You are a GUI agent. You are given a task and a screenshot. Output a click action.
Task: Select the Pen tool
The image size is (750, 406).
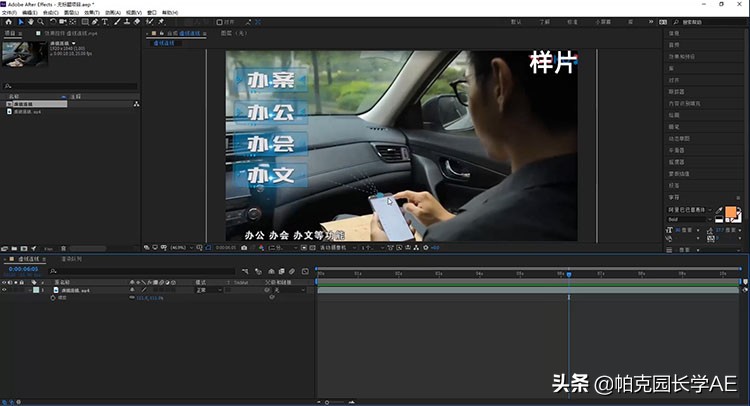tap(95, 22)
